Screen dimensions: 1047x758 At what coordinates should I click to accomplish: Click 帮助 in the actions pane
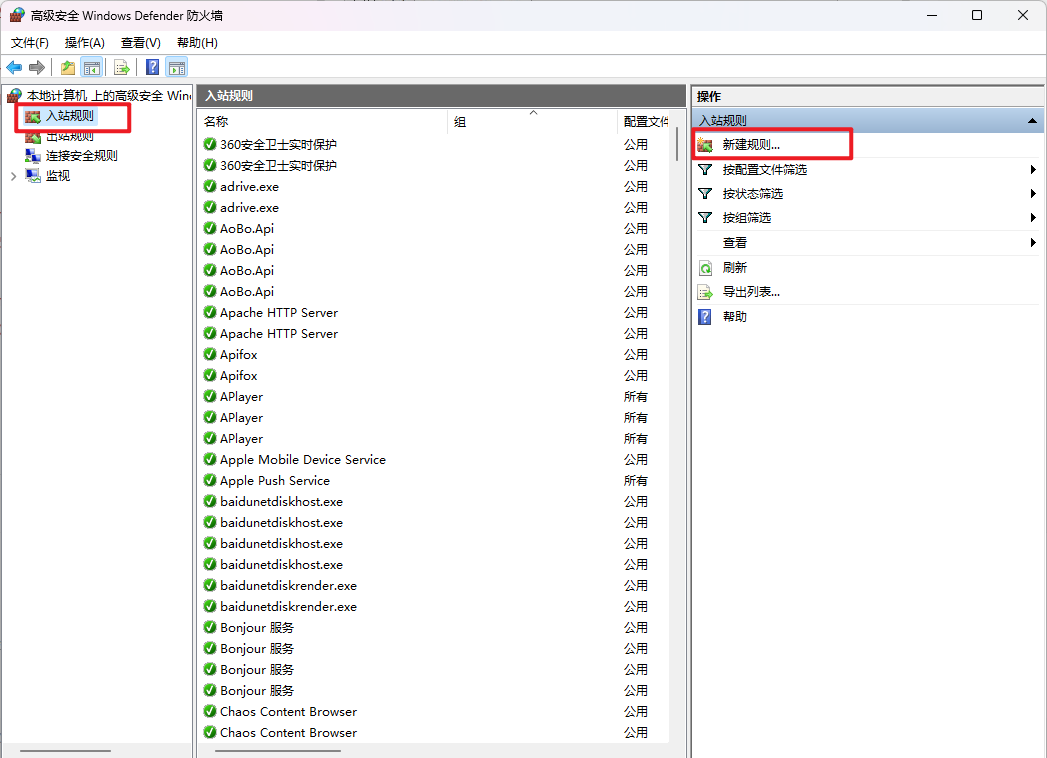(x=735, y=317)
